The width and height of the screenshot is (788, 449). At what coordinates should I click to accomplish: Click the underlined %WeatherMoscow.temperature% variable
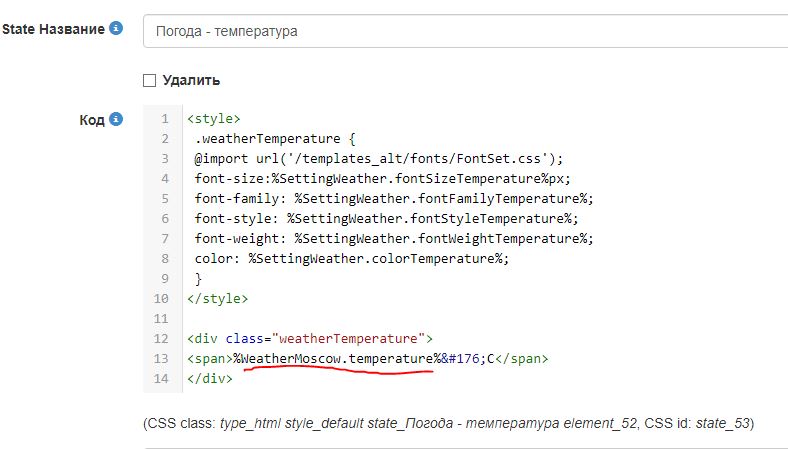point(337,358)
